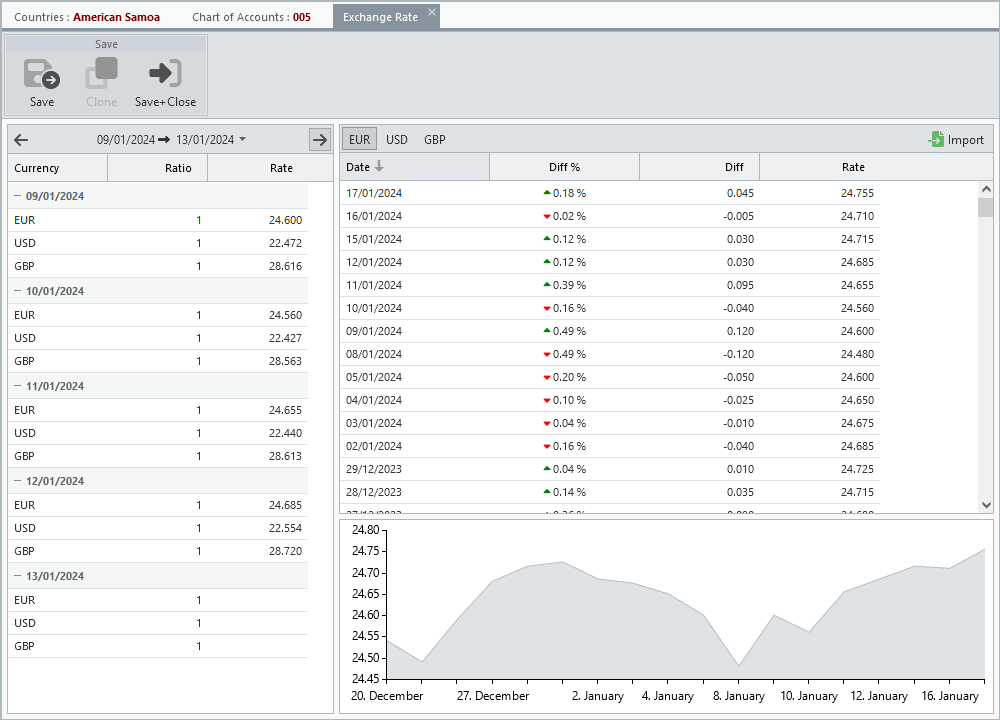Click the Import button
The width and height of the screenshot is (1000, 720).
[956, 140]
